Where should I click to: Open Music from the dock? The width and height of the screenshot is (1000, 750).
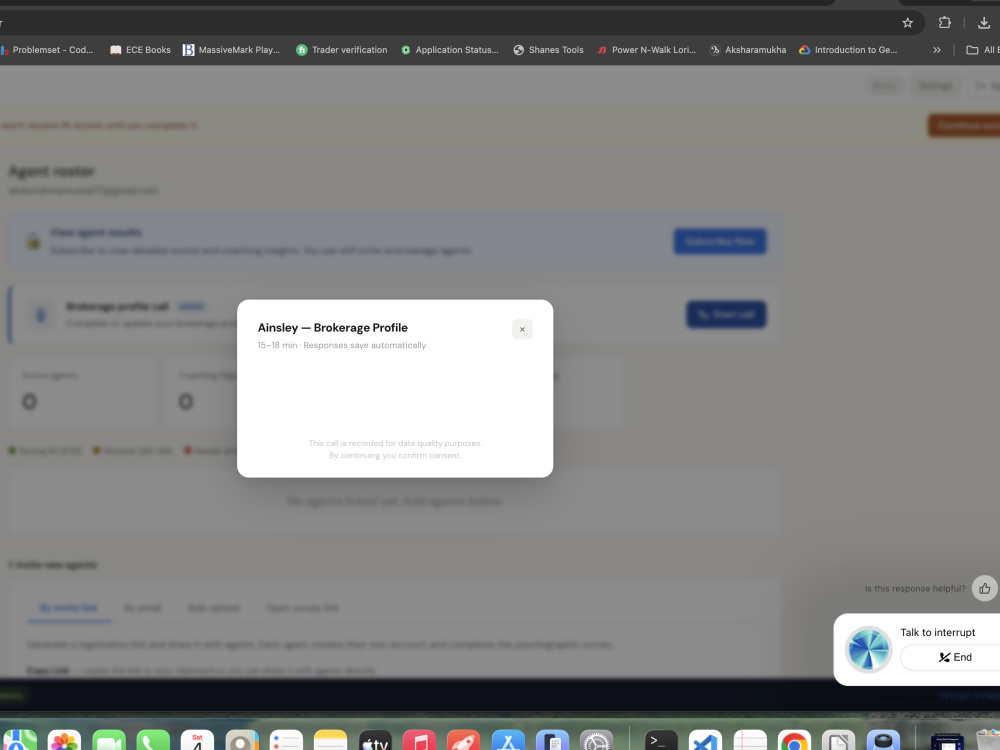pos(419,741)
